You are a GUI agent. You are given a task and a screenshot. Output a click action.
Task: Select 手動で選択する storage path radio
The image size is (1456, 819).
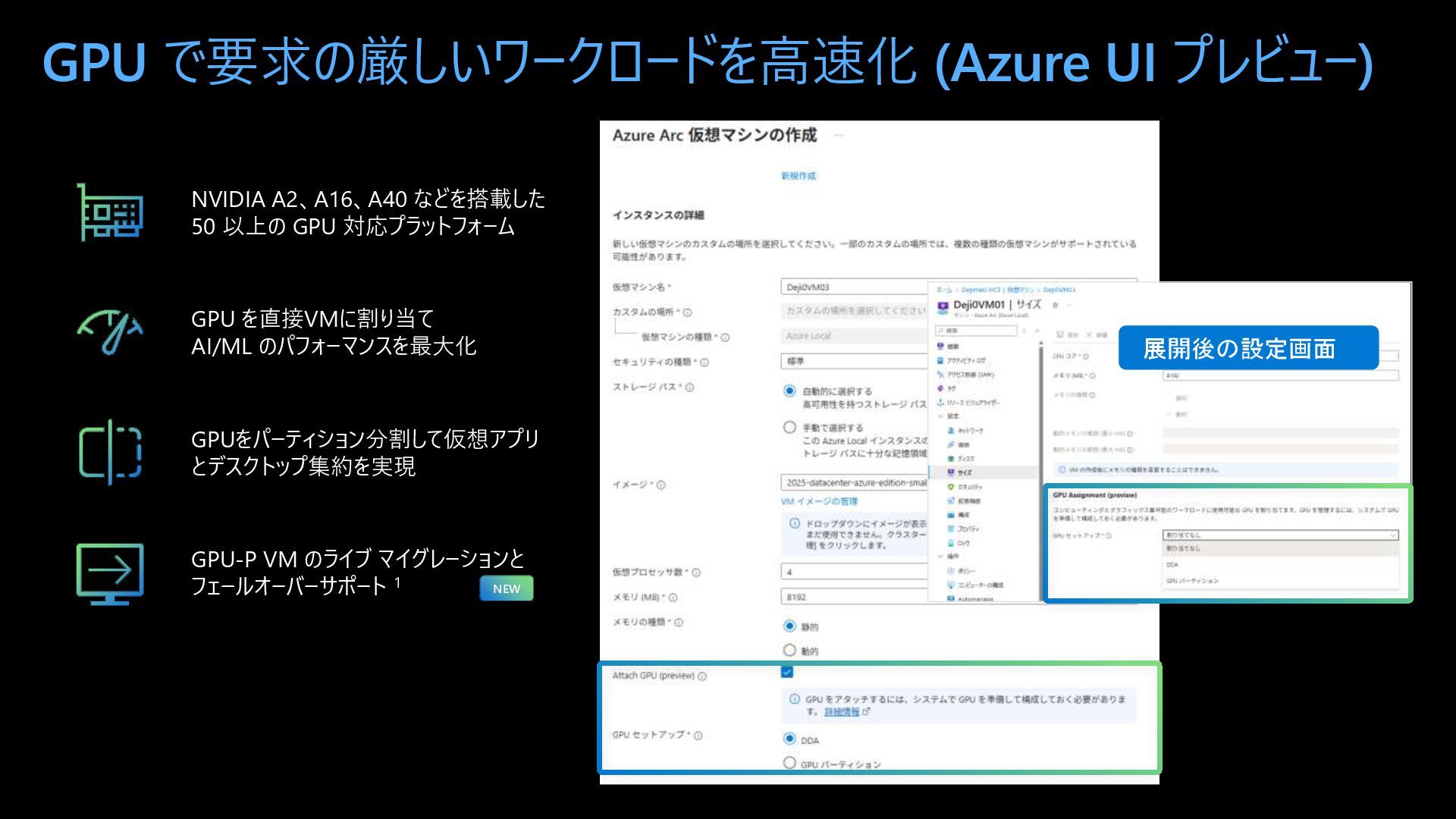[x=789, y=427]
